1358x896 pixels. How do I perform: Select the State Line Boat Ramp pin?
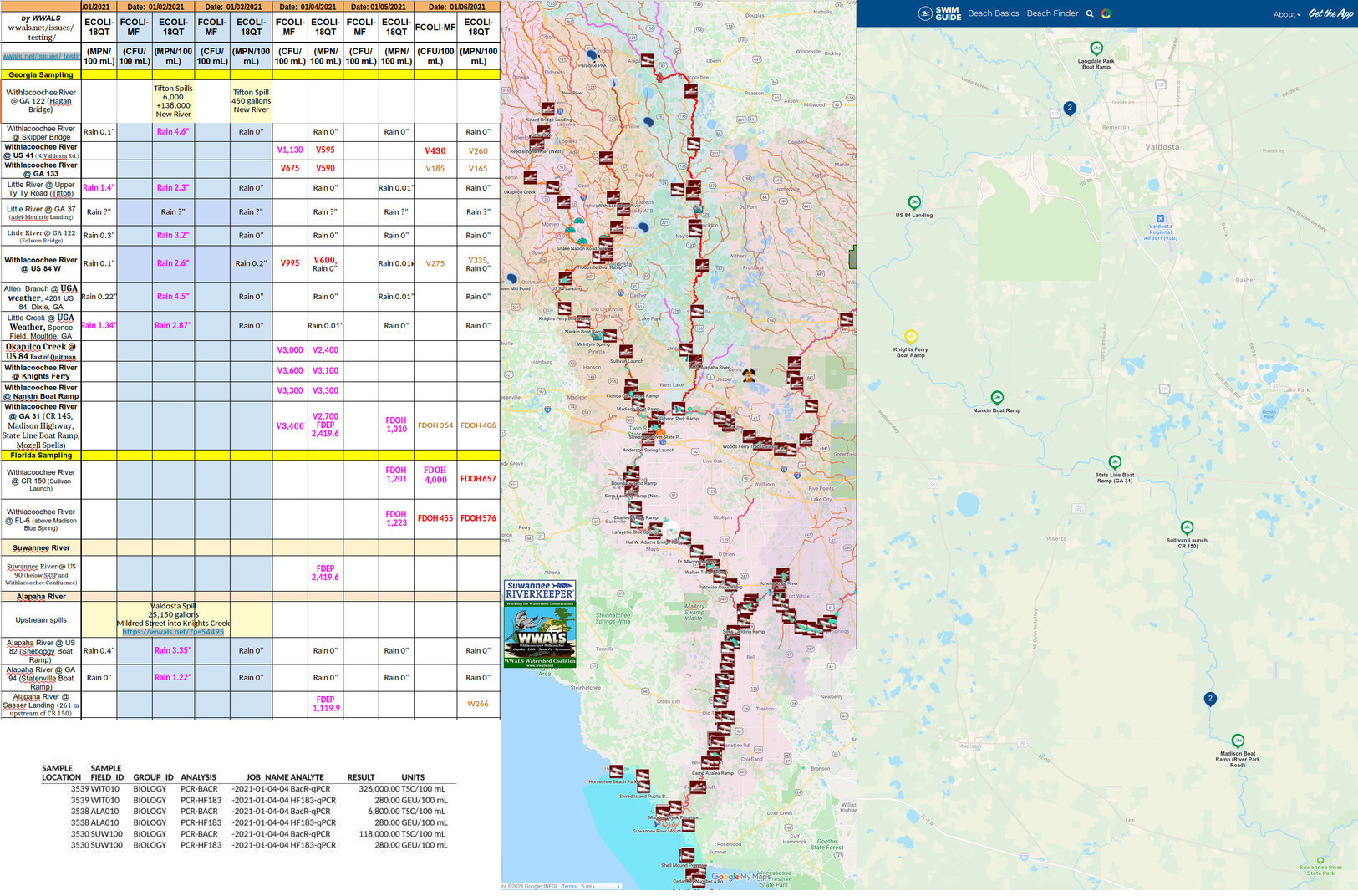pyautogui.click(x=1115, y=462)
